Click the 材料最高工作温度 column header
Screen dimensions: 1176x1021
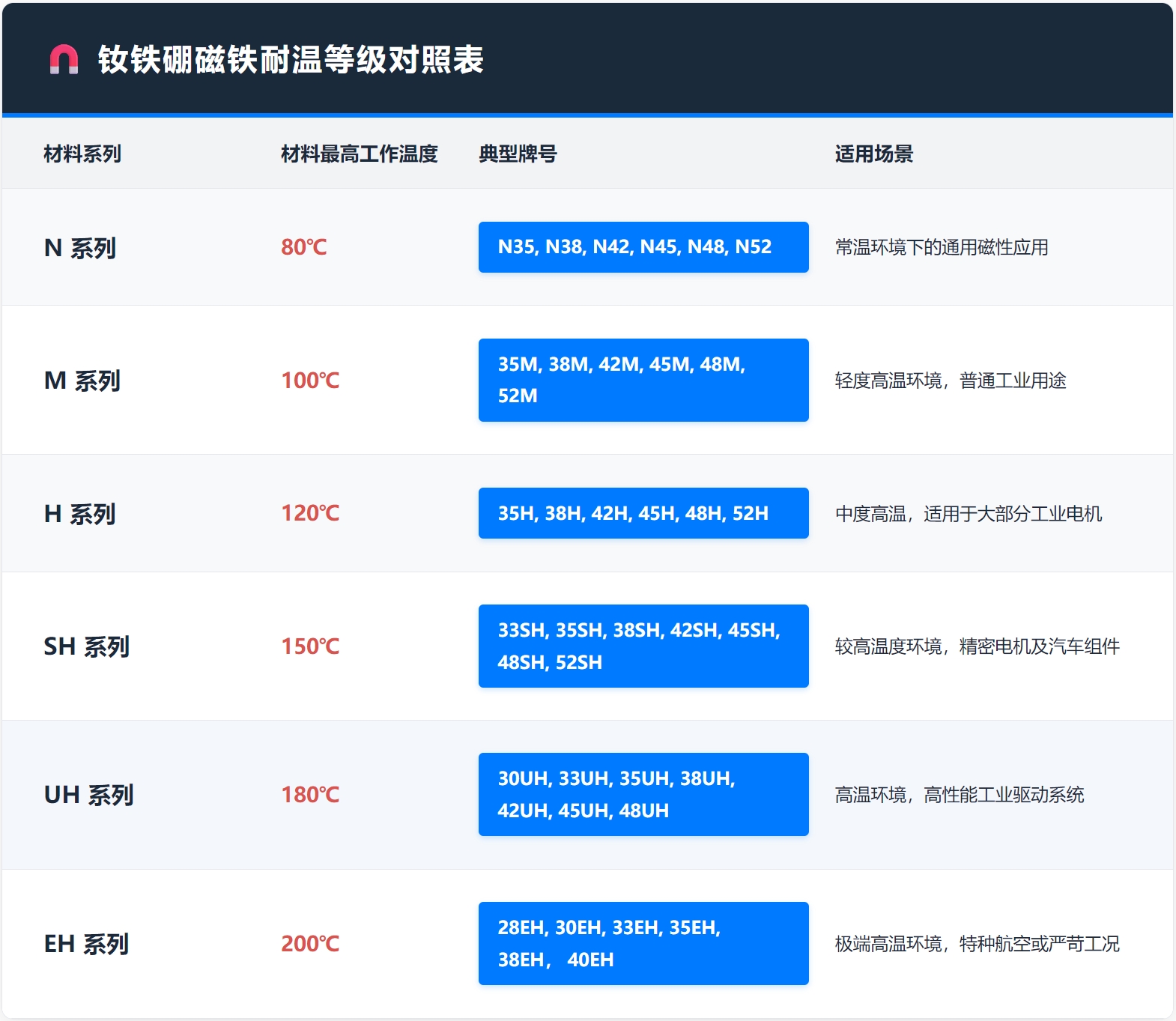(x=359, y=154)
